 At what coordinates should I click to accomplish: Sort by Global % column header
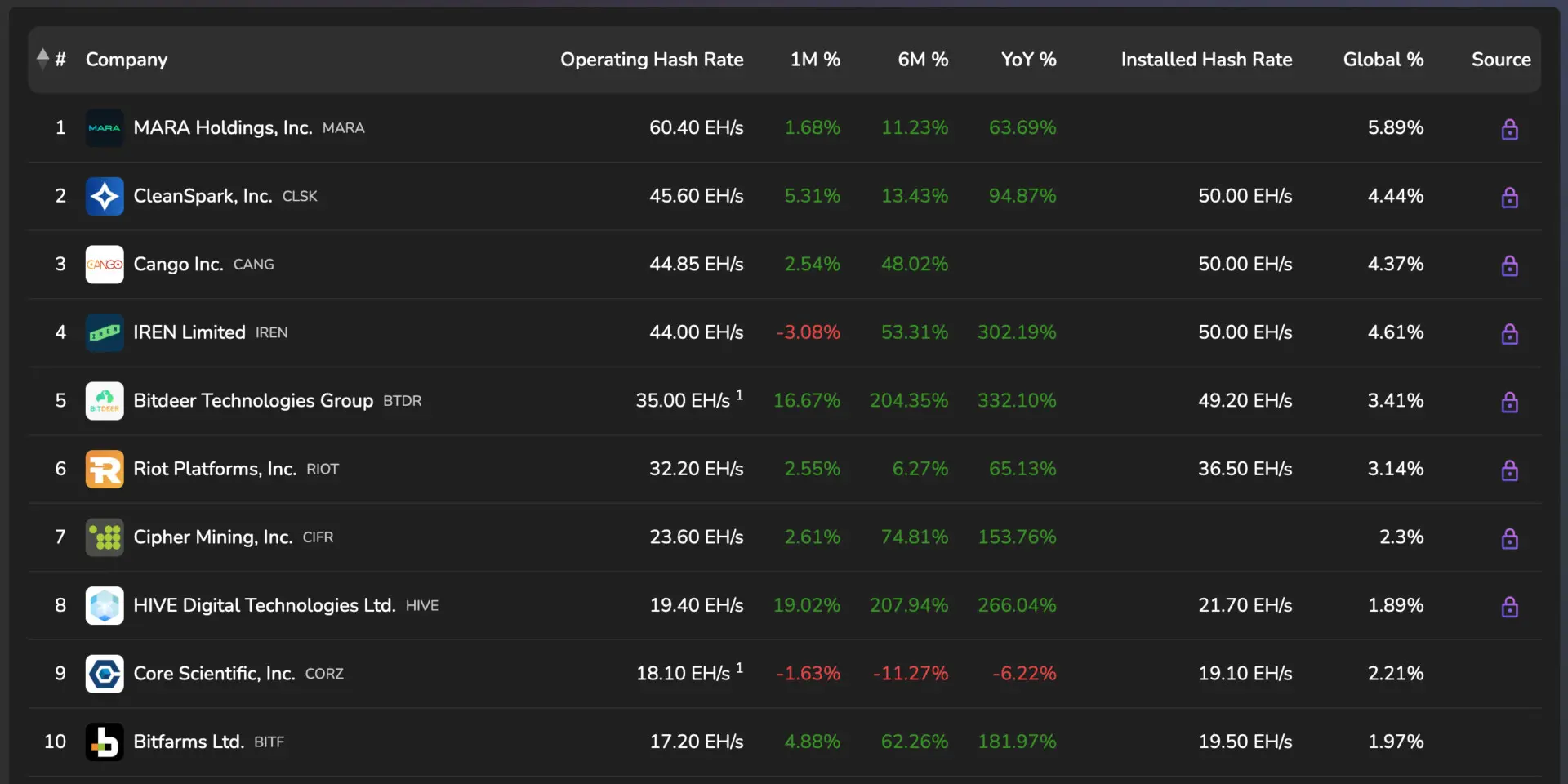pyautogui.click(x=1383, y=60)
